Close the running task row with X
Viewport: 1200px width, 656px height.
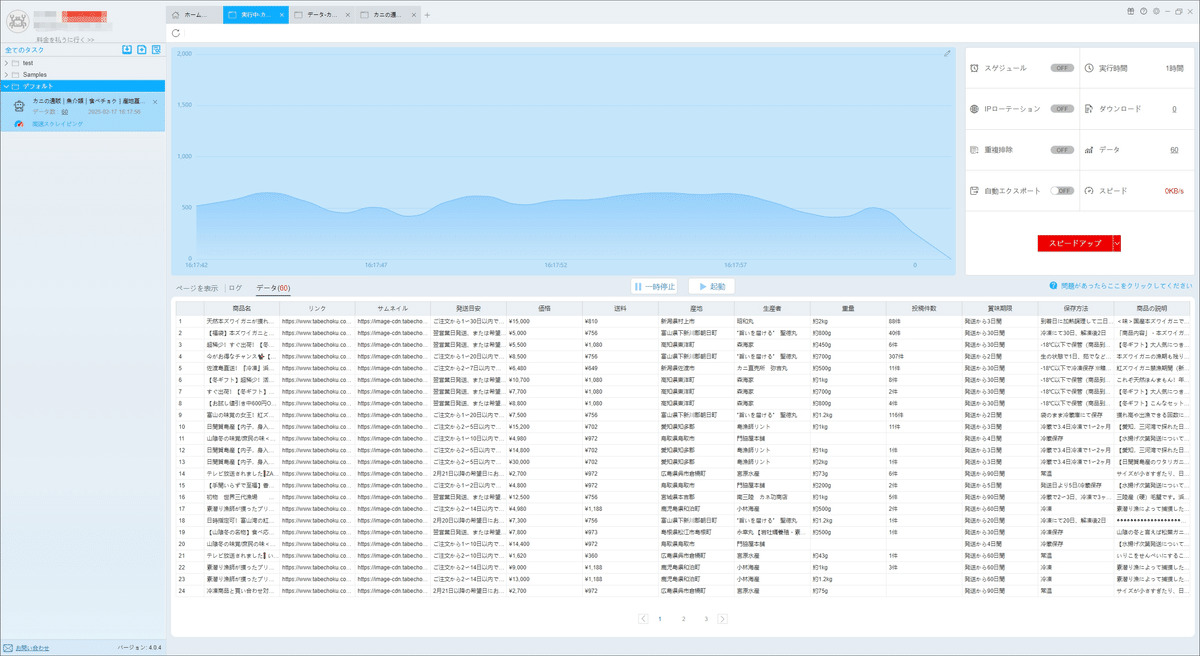click(x=155, y=102)
